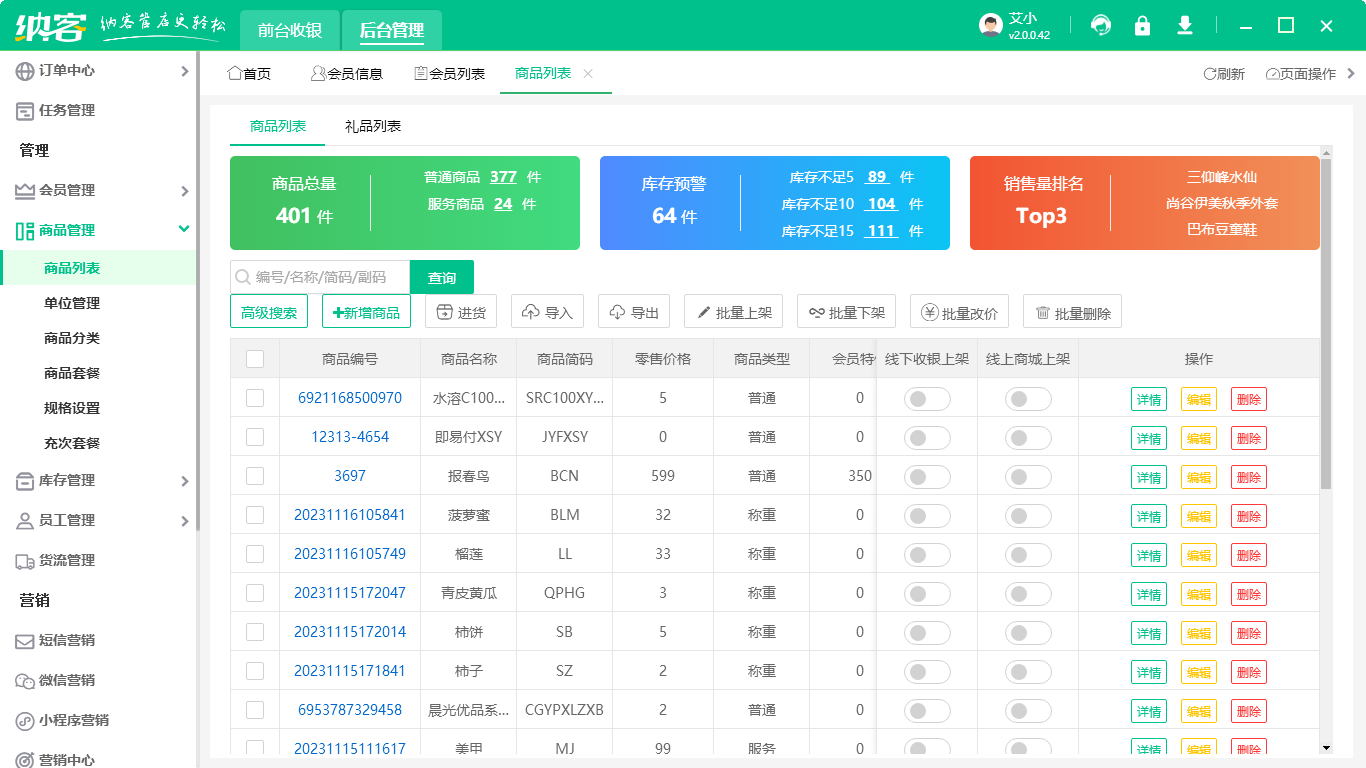Tick the checkbox for 报春鸟
Image resolution: width=1366 pixels, height=768 pixels.
[x=255, y=476]
